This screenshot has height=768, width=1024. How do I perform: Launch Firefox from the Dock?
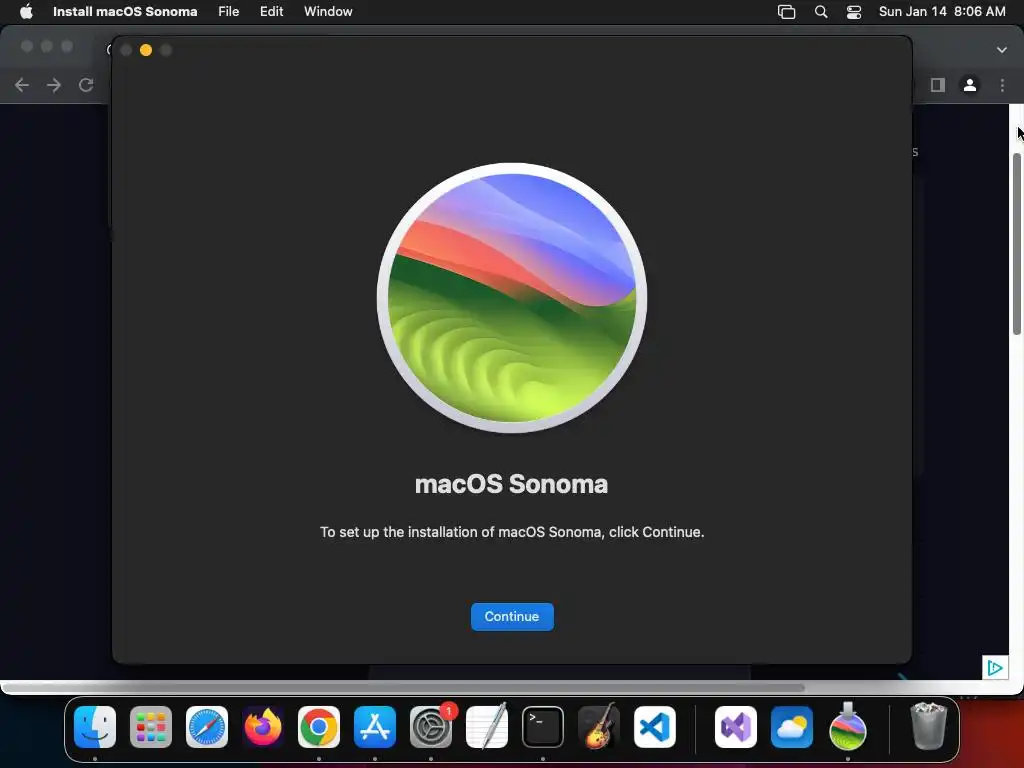tap(263, 727)
